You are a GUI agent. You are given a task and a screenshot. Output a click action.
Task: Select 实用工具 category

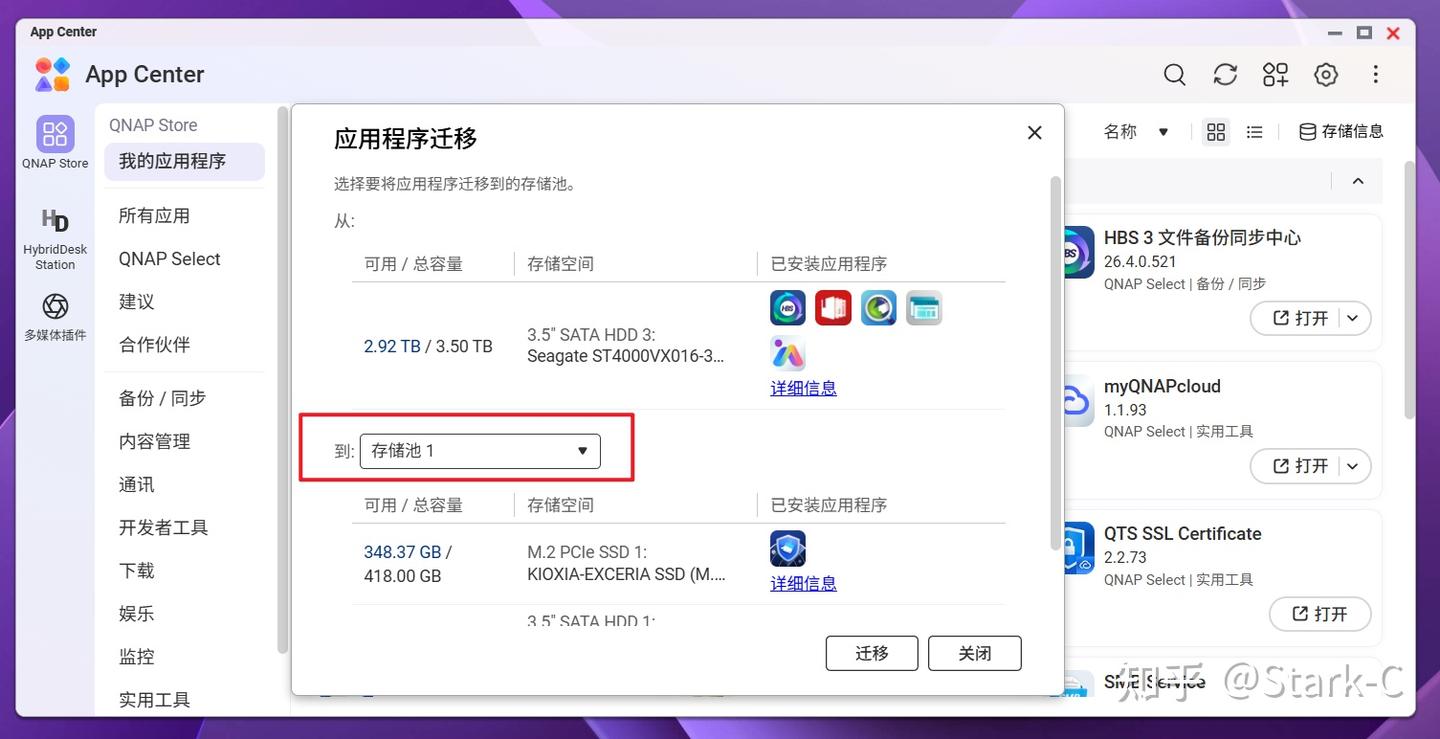coord(154,700)
